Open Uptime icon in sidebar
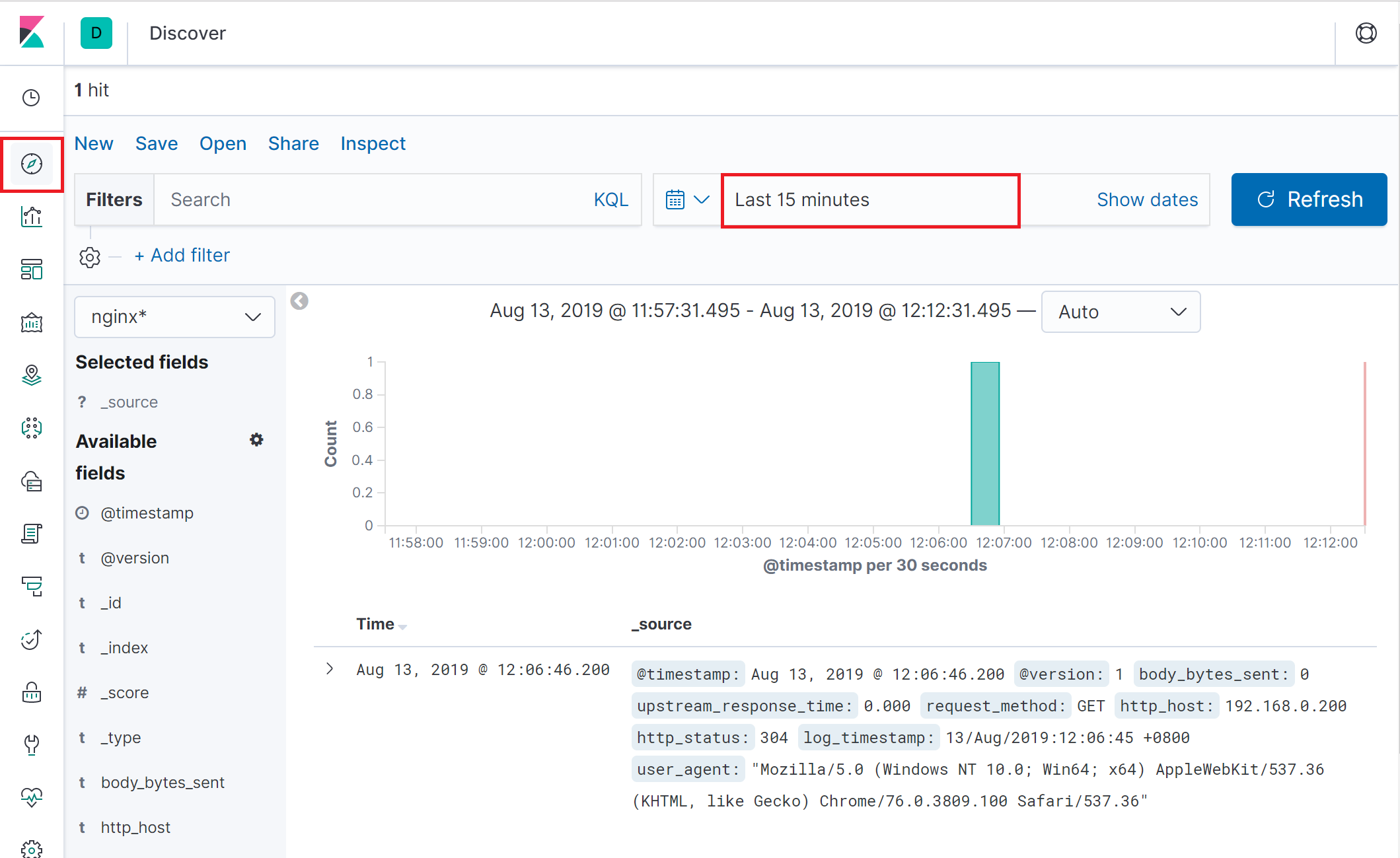 coord(32,639)
